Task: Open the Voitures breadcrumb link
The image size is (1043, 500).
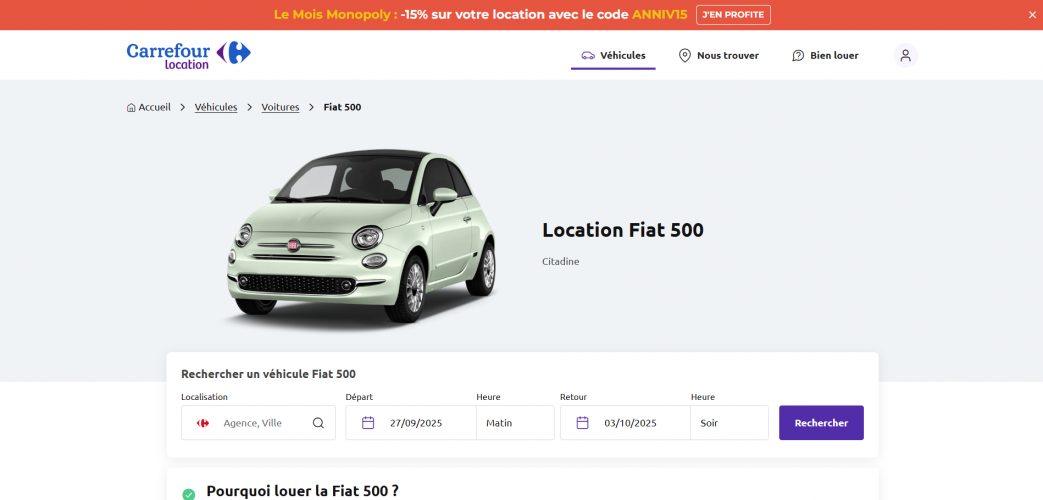Action: pos(280,107)
